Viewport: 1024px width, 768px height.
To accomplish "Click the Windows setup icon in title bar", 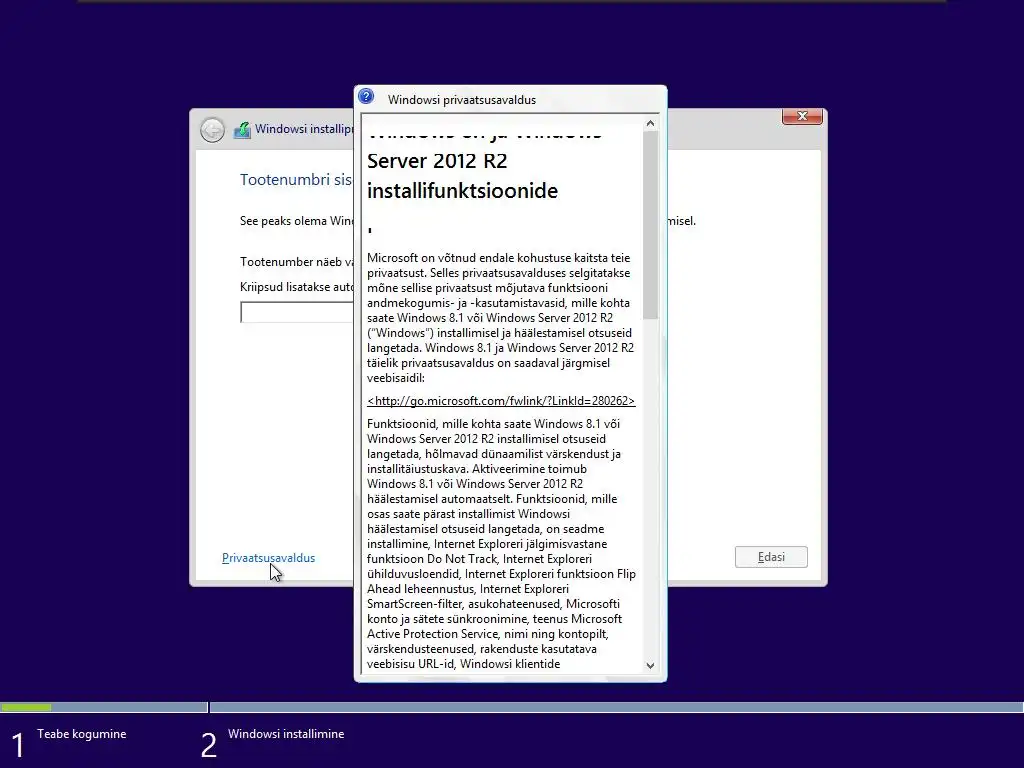I will [x=242, y=129].
